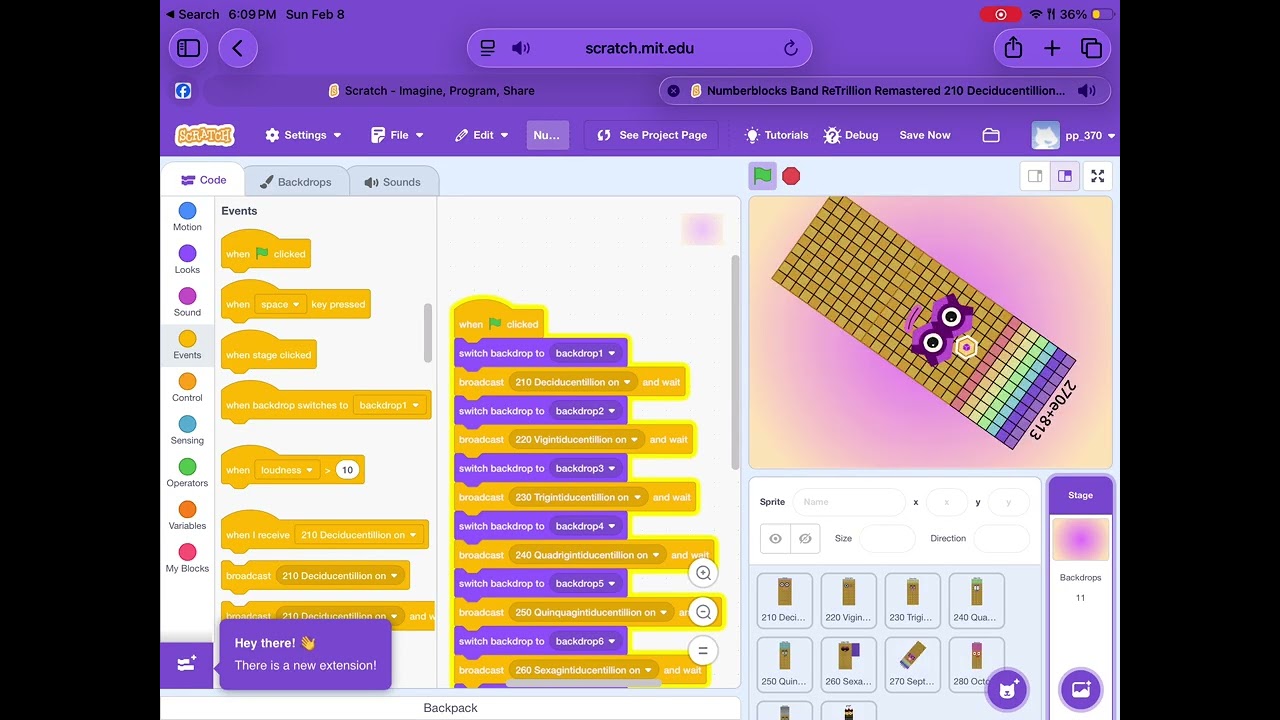This screenshot has height=720, width=1280.
Task: Select the Motion blocks category
Action: 187,217
